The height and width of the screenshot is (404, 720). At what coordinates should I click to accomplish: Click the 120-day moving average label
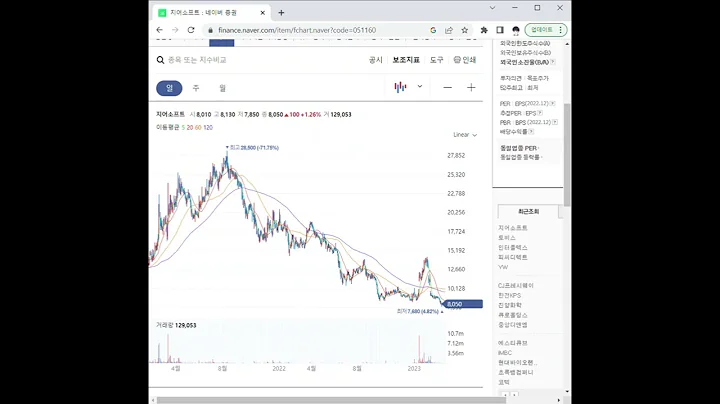click(x=208, y=128)
